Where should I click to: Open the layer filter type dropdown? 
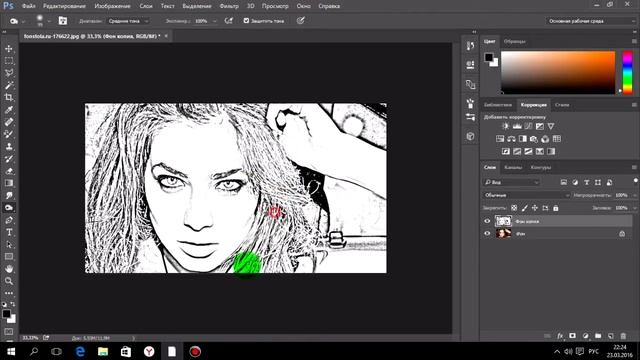511,182
